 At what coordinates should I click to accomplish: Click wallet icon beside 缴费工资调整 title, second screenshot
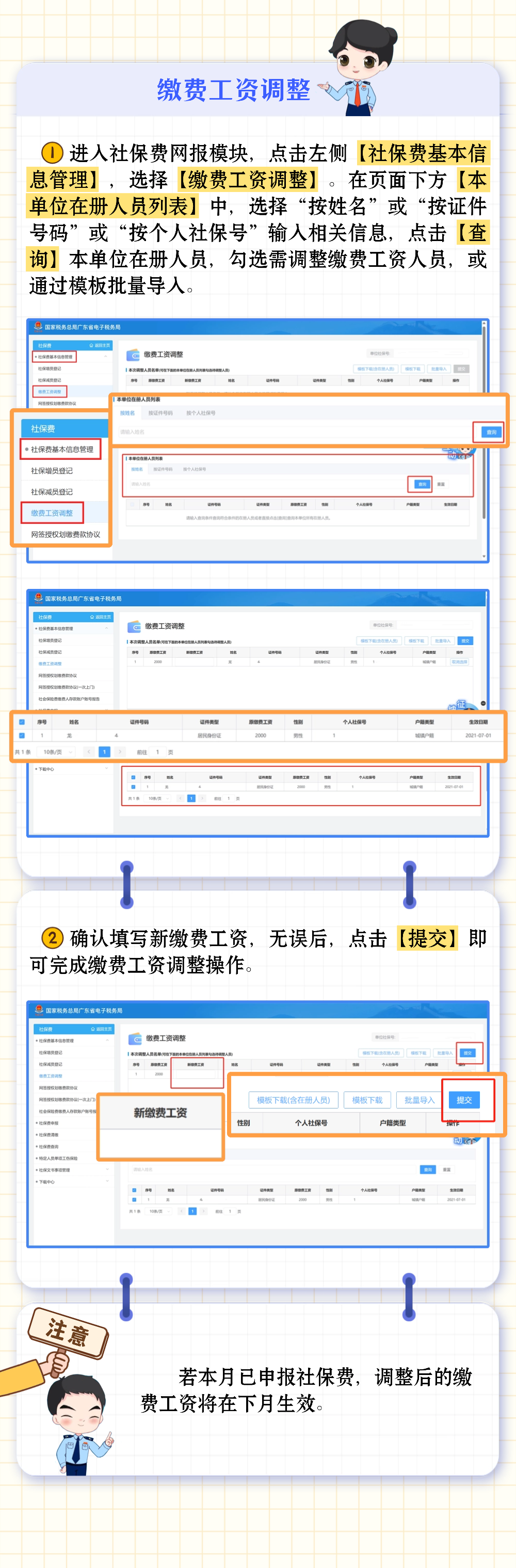135,627
